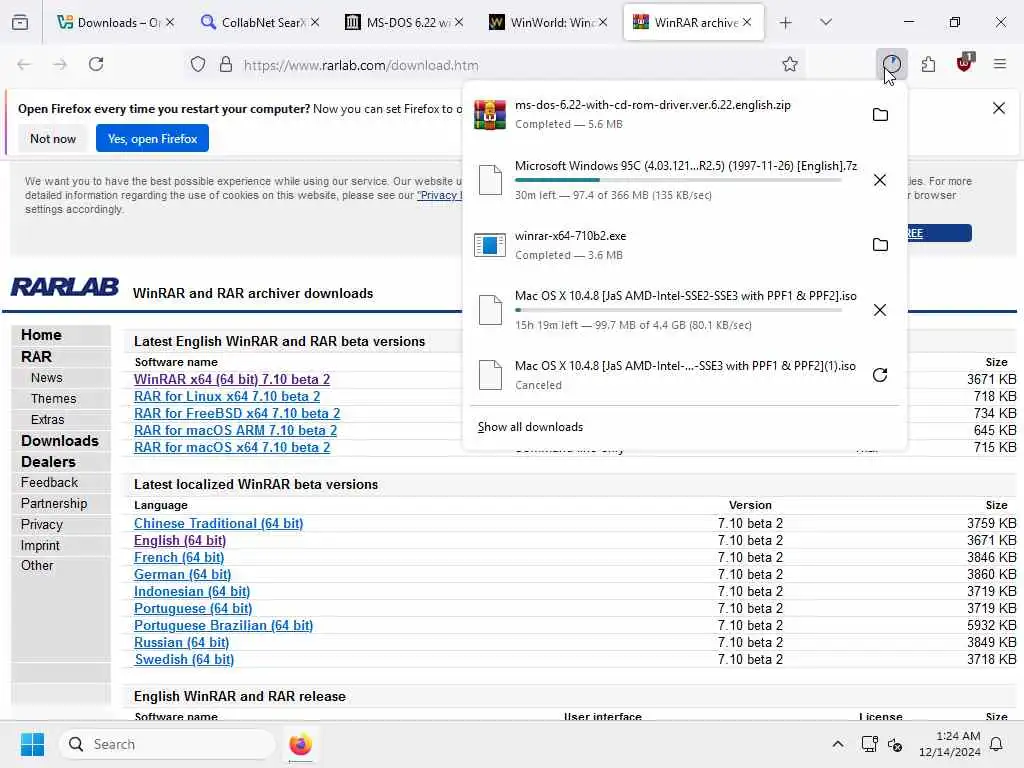Open Swedish (64 bit) download link
This screenshot has width=1024, height=768.
[184, 660]
